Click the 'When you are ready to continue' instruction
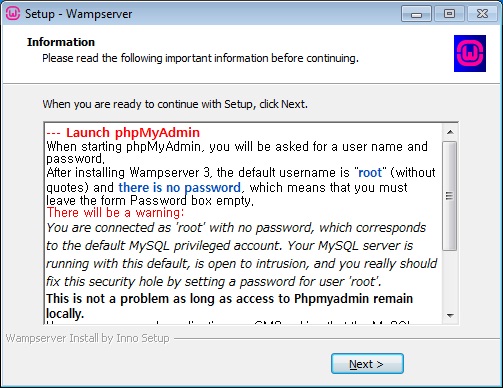 coord(175,104)
